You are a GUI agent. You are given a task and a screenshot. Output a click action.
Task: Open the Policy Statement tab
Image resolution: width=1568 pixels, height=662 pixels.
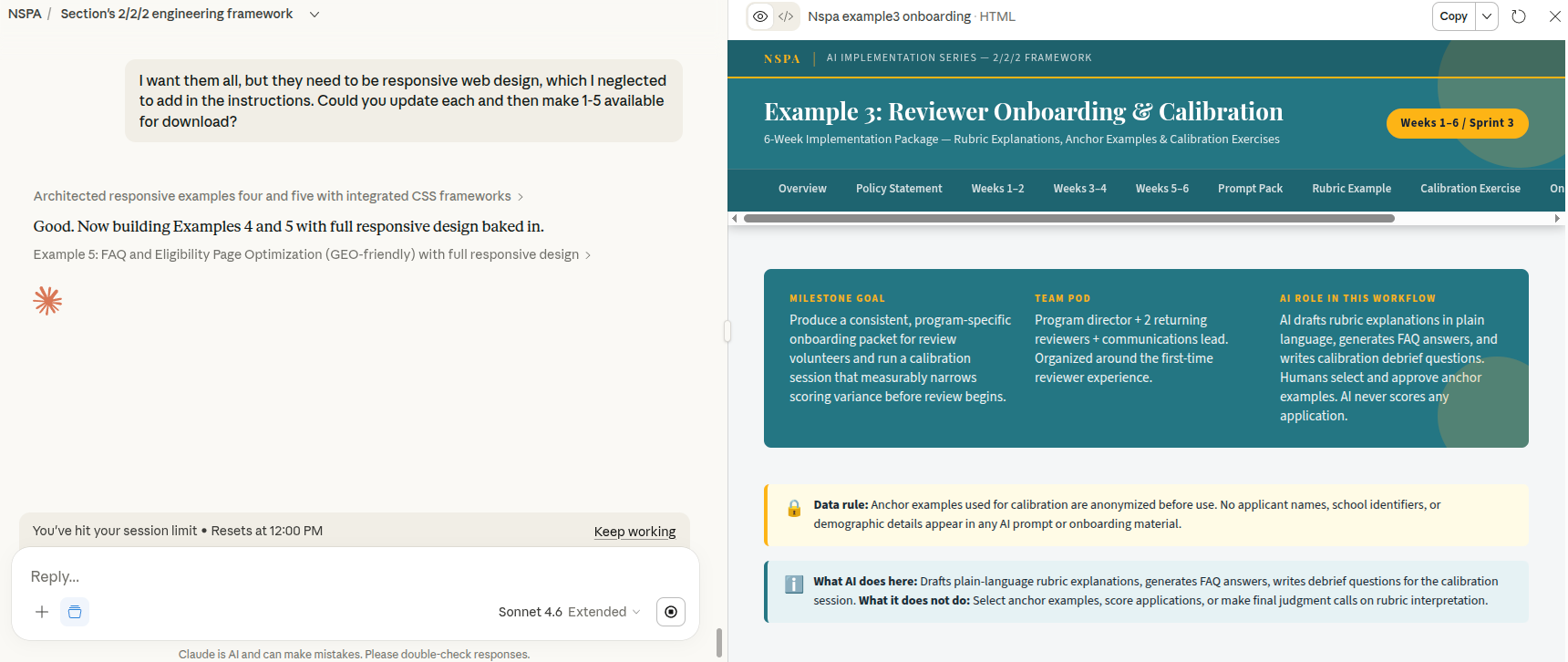(898, 189)
